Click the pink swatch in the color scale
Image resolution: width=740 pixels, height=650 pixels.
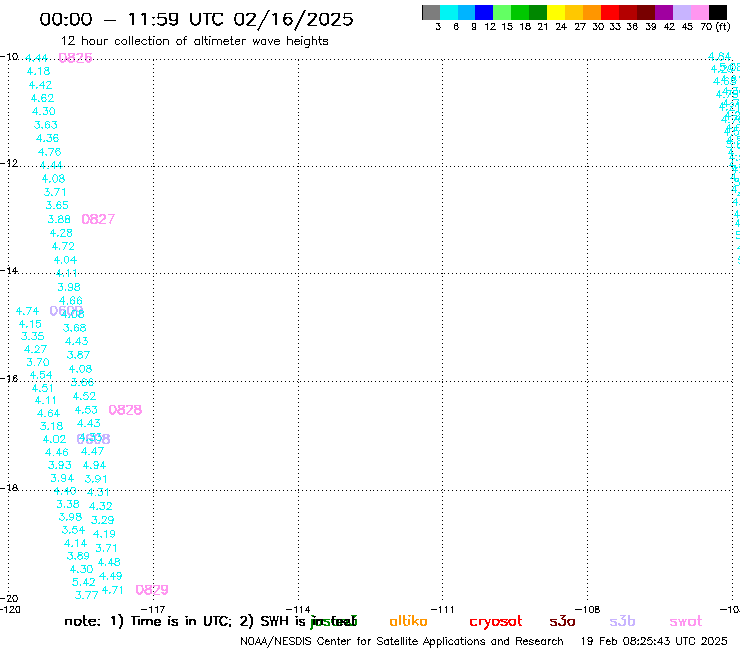coord(700,12)
